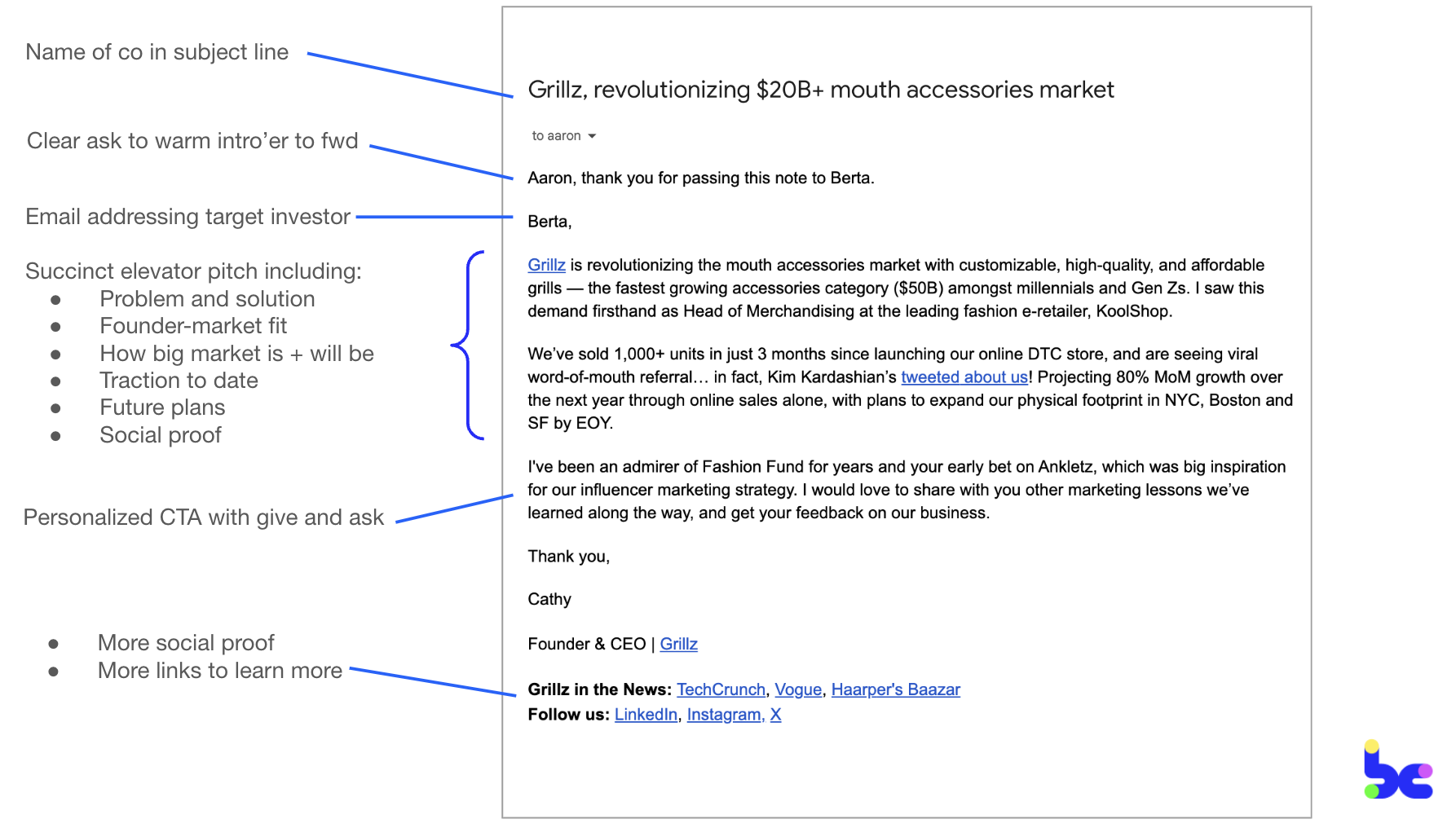The height and width of the screenshot is (828, 1456).
Task: Click the Grillz link after "Founder & CEO"
Action: point(678,644)
